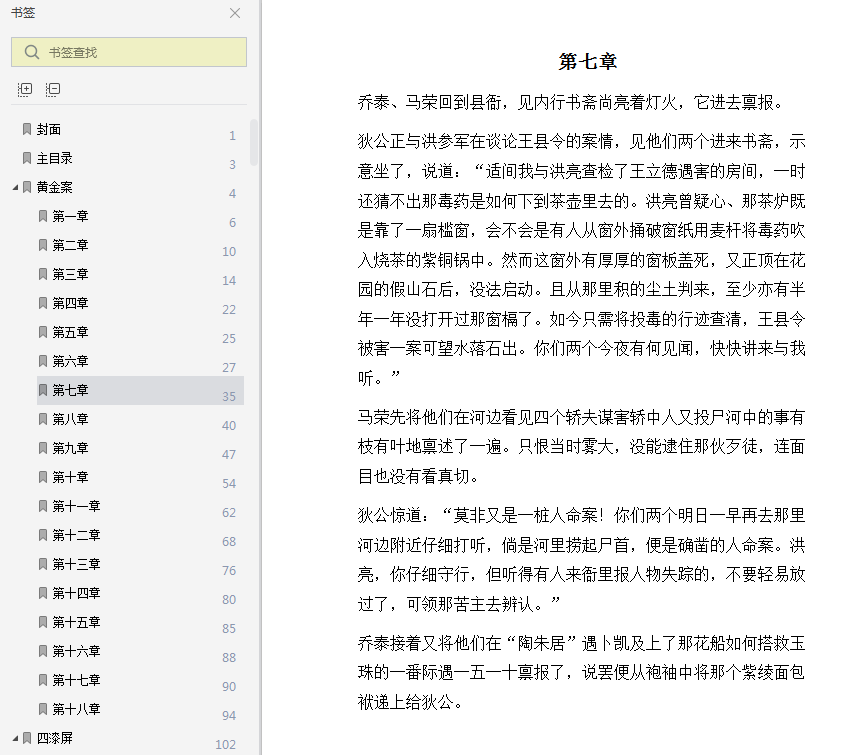Click bookmark icon beside 主目录
This screenshot has width=860, height=755.
[27, 158]
